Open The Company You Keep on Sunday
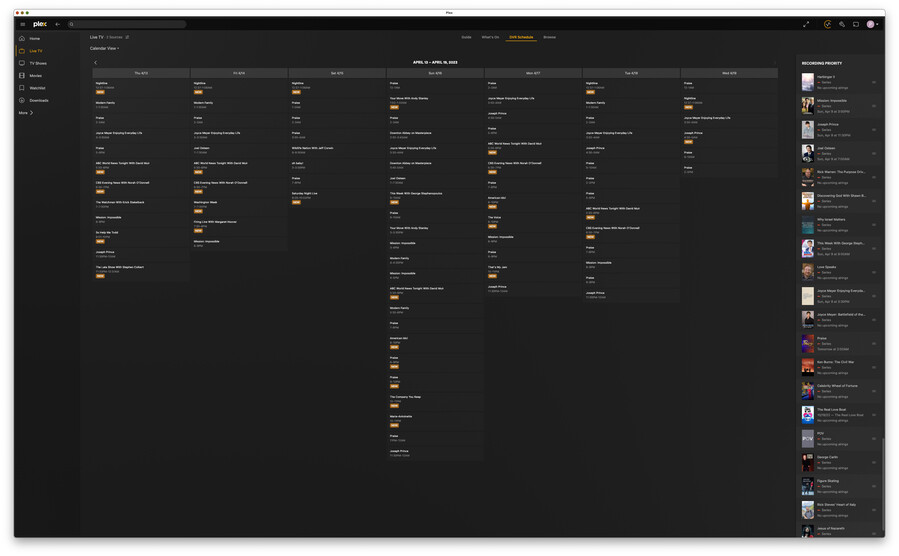899x556 pixels. (x=435, y=401)
